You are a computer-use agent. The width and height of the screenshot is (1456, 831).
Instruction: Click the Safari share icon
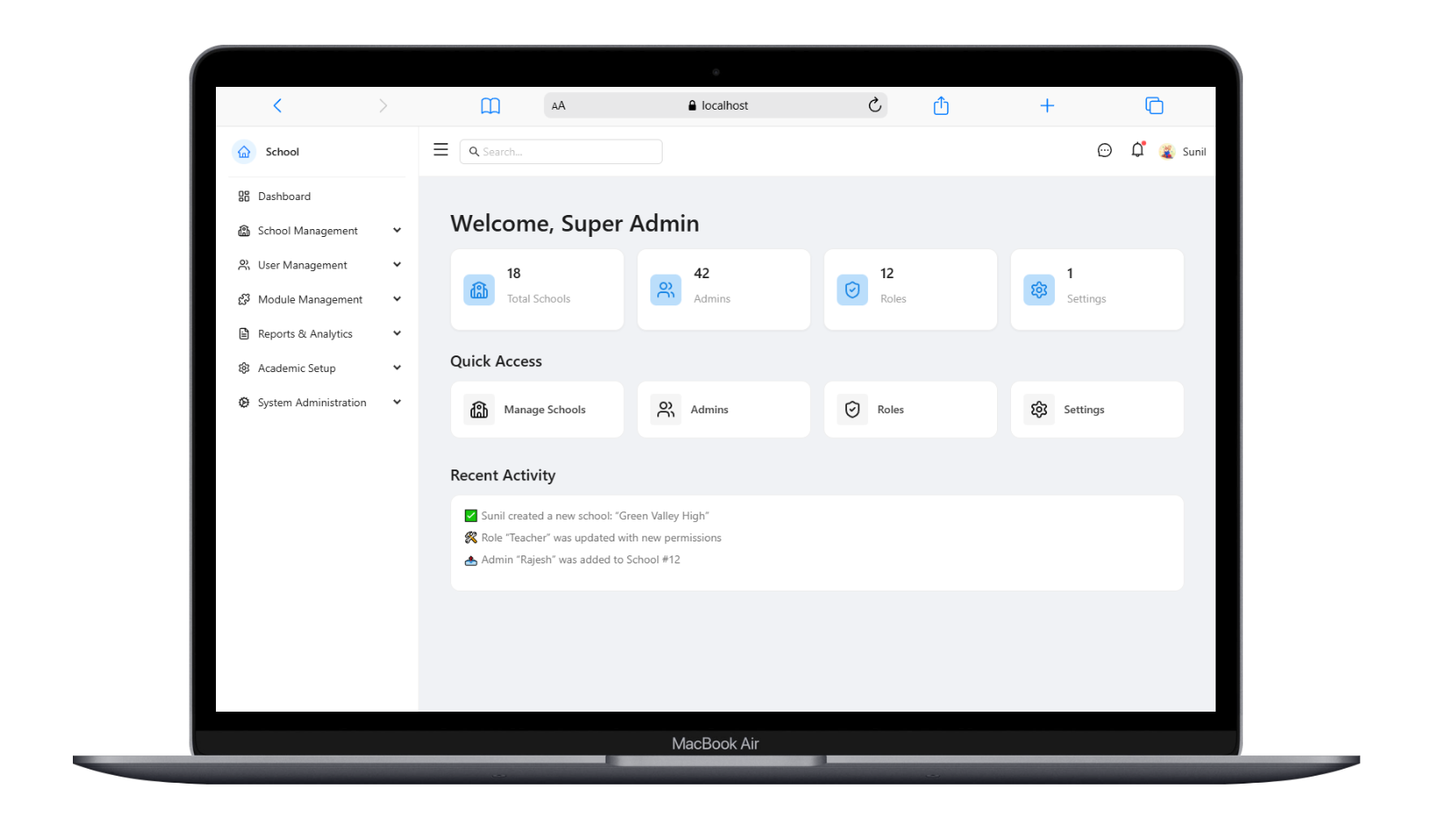(x=941, y=106)
